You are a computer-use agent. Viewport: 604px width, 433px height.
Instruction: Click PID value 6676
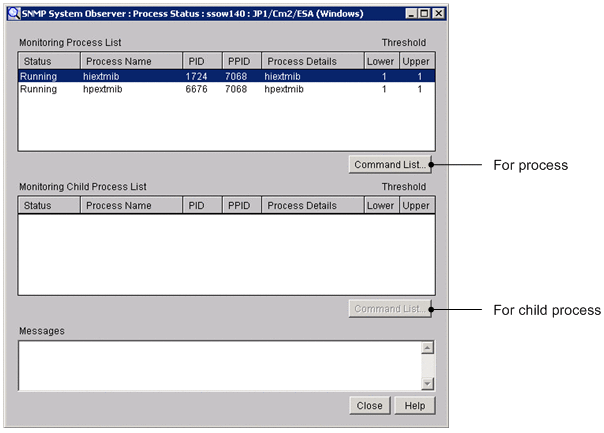coord(196,89)
